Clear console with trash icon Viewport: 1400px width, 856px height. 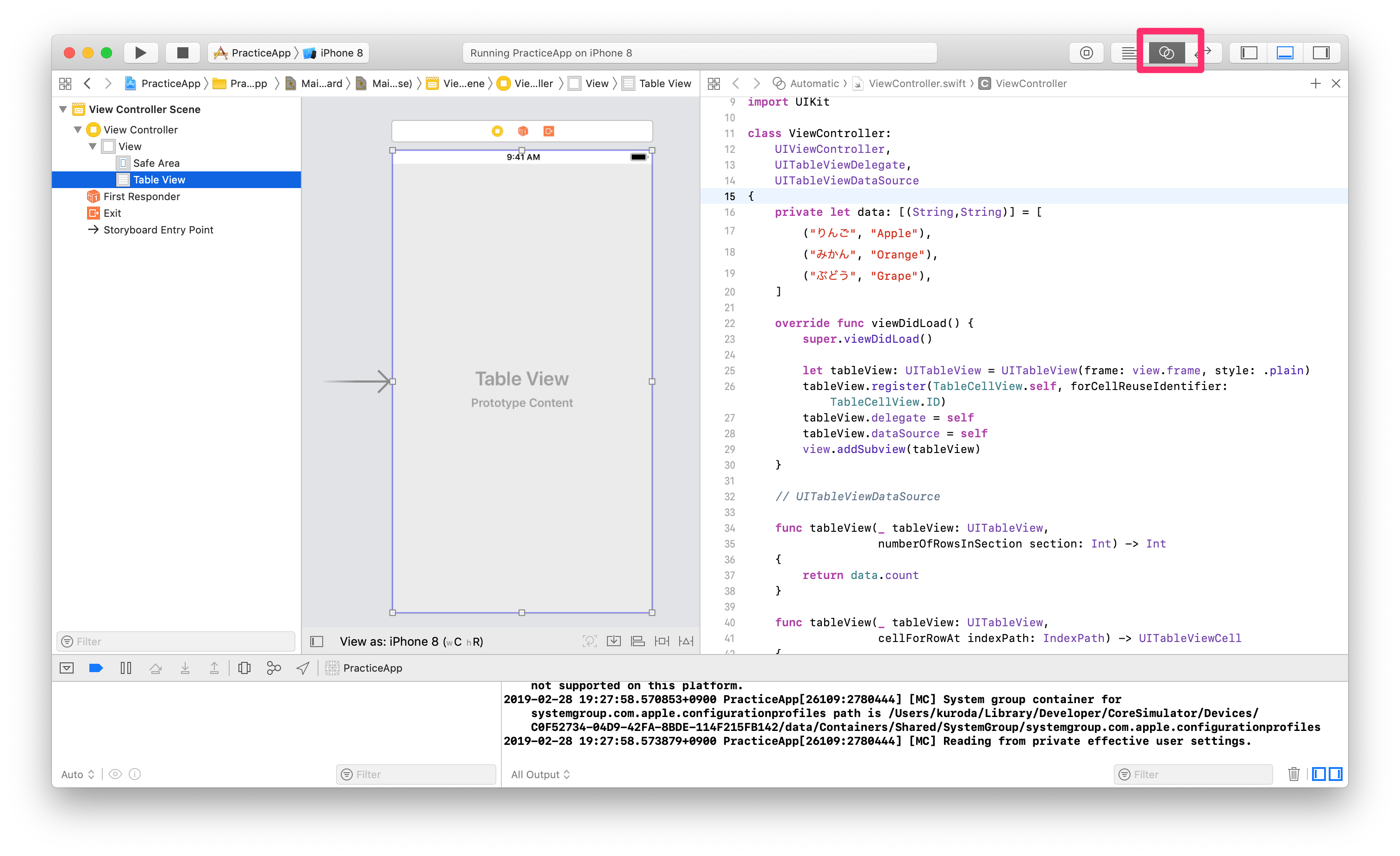pyautogui.click(x=1294, y=774)
